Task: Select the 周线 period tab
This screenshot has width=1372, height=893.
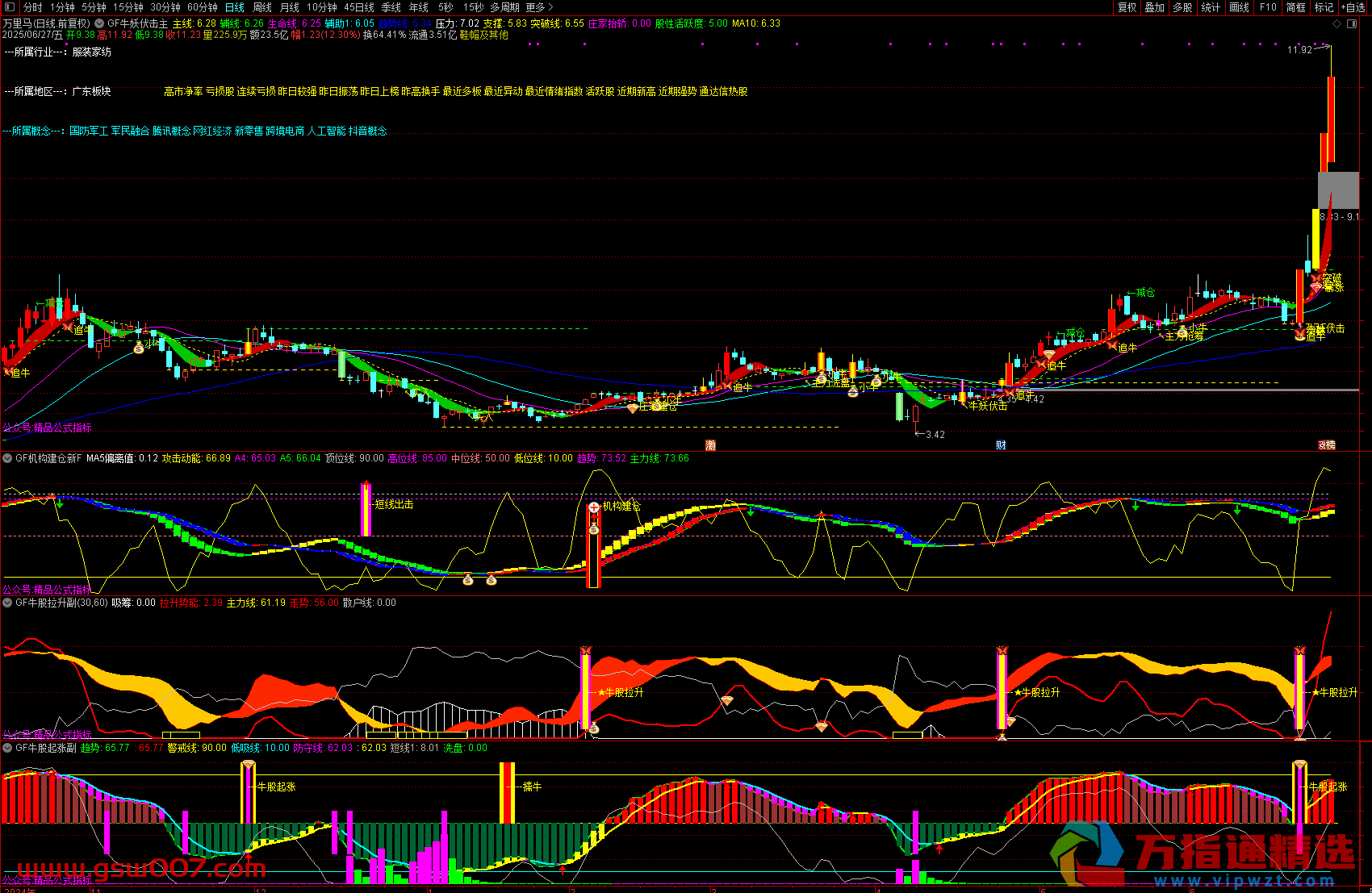Action: coord(262,7)
